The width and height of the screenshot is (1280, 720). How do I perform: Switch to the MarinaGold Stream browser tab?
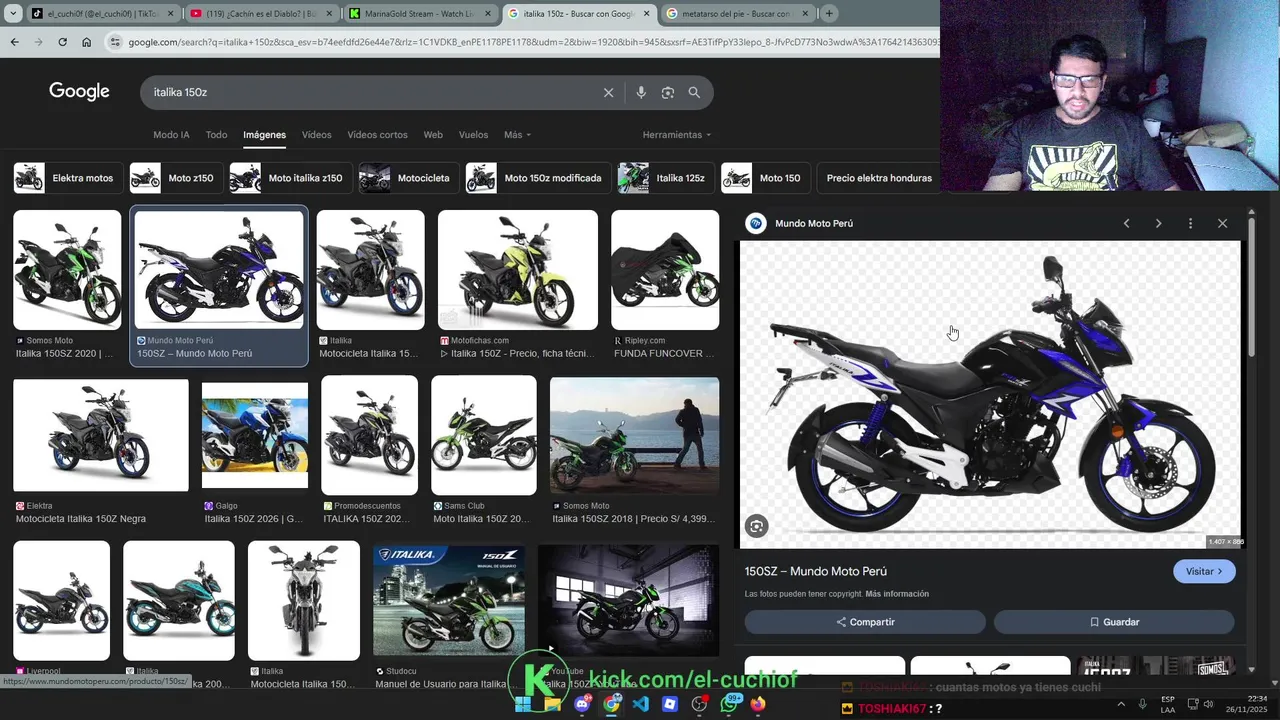420,14
